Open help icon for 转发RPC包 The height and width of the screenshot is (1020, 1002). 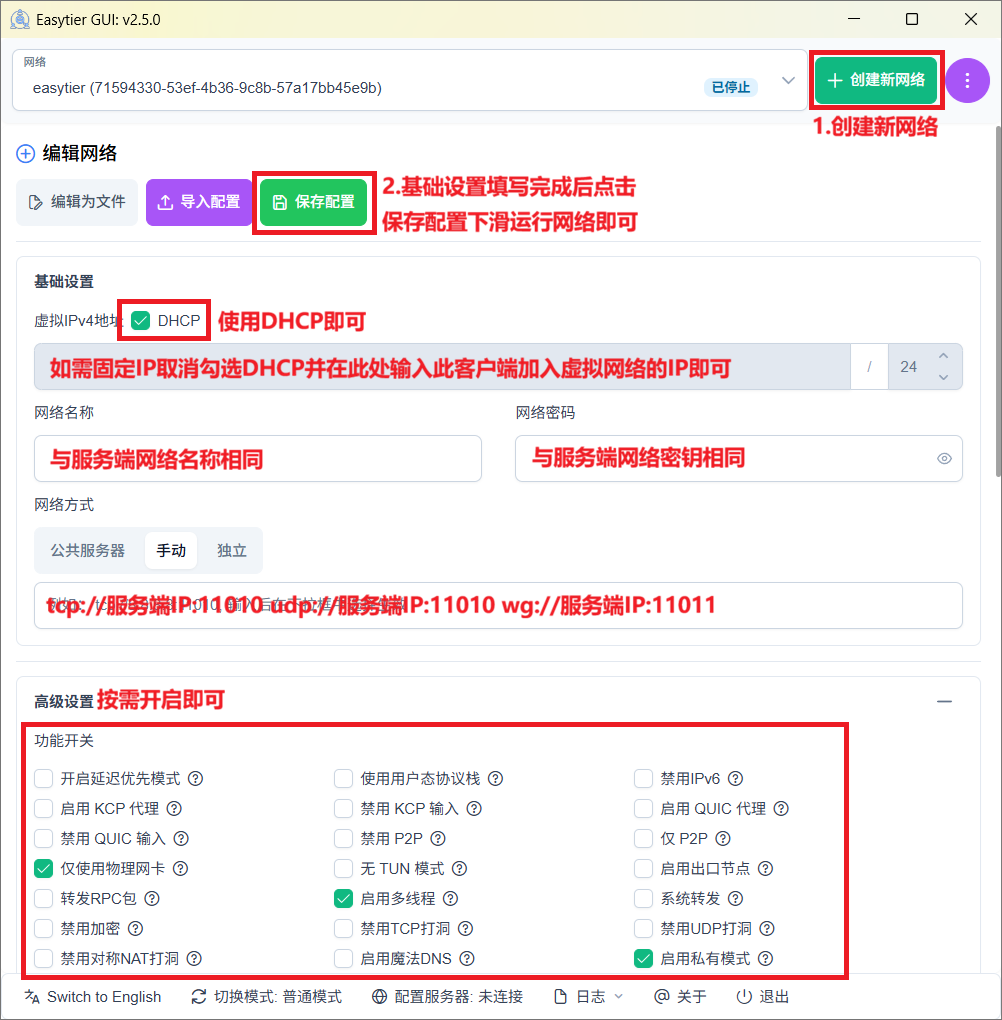coord(152,898)
